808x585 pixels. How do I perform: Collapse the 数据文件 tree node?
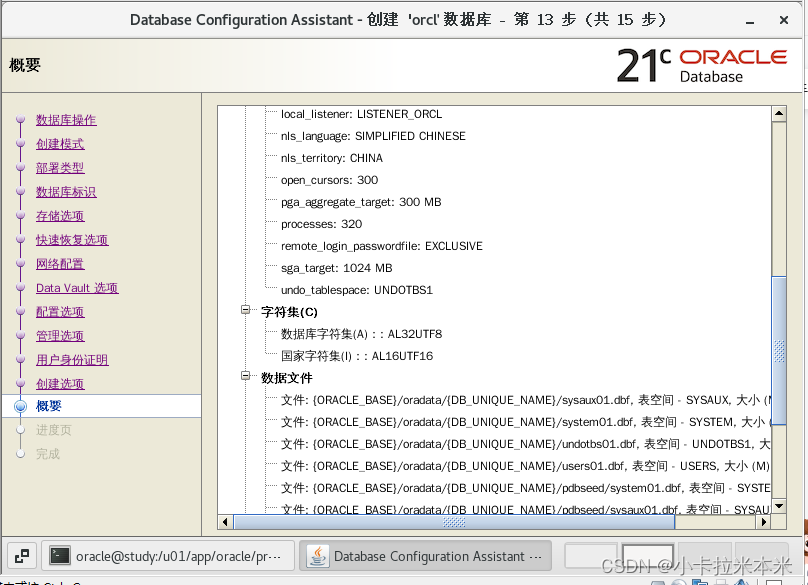tap(245, 377)
